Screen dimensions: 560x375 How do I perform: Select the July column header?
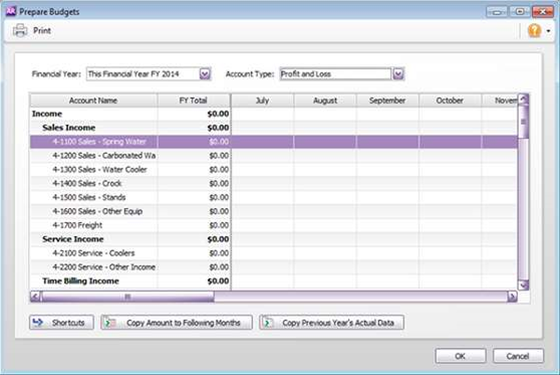coord(262,100)
